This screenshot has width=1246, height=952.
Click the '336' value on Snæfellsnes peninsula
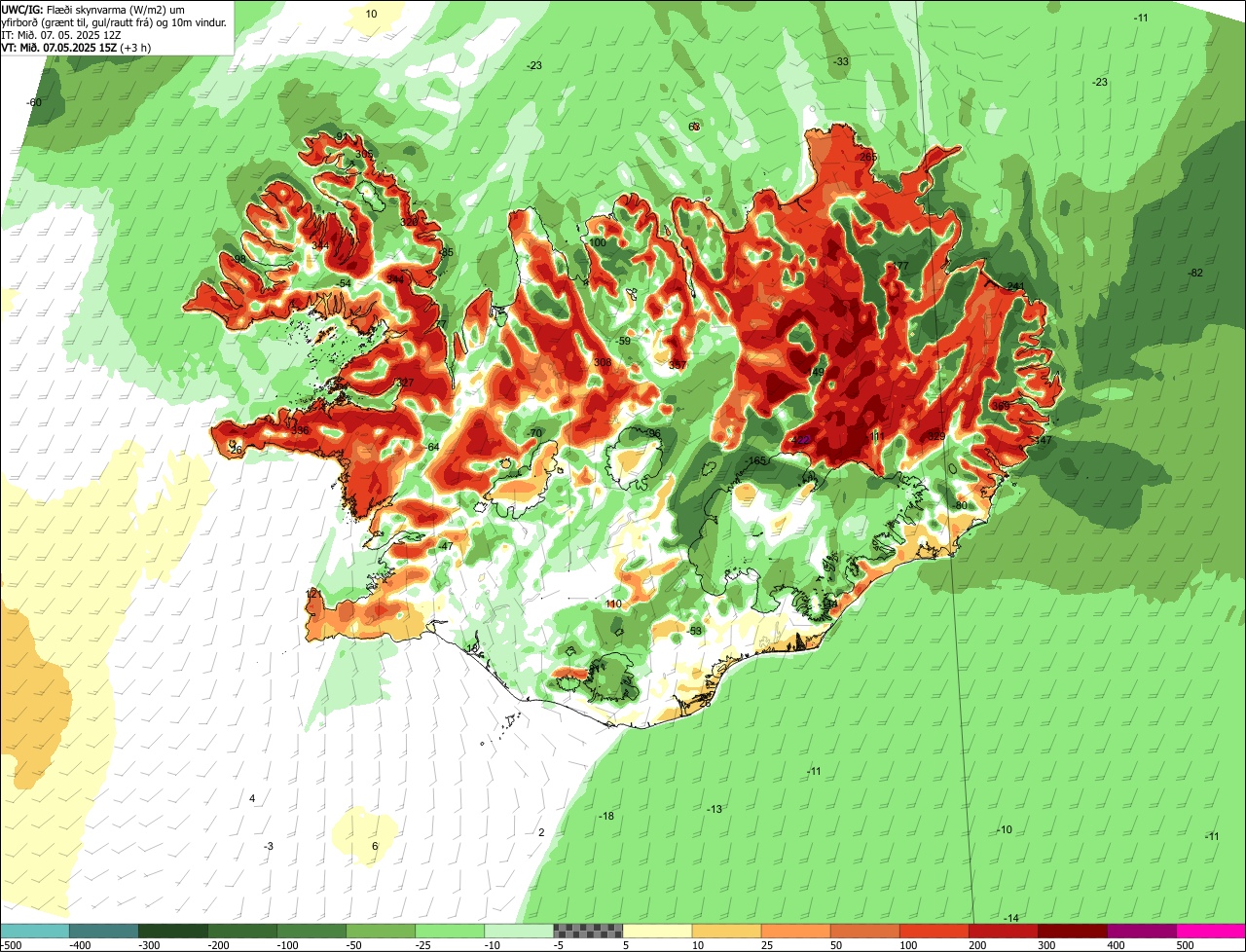click(x=300, y=430)
